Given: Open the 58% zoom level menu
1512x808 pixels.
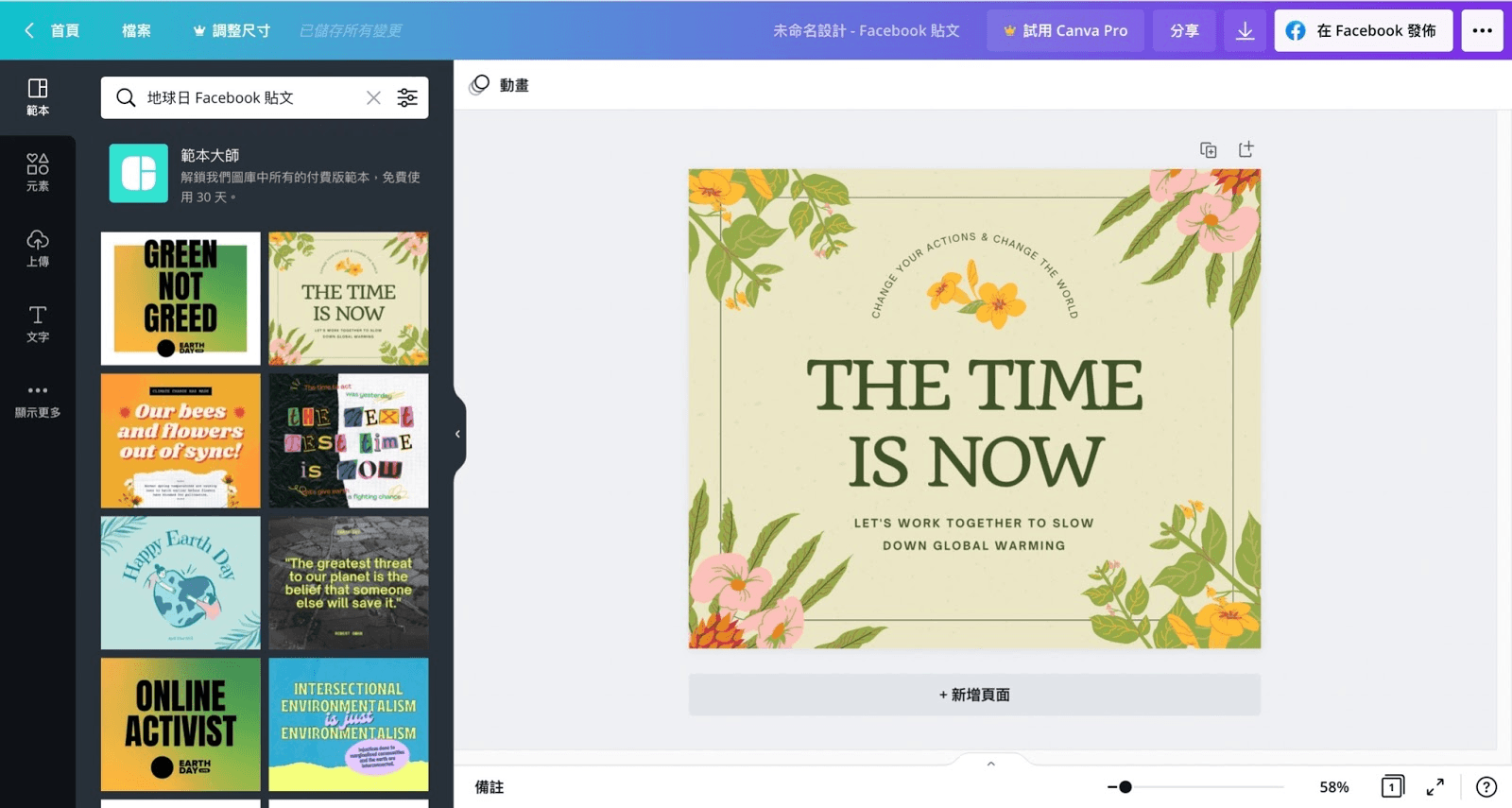Looking at the screenshot, I should tap(1334, 787).
